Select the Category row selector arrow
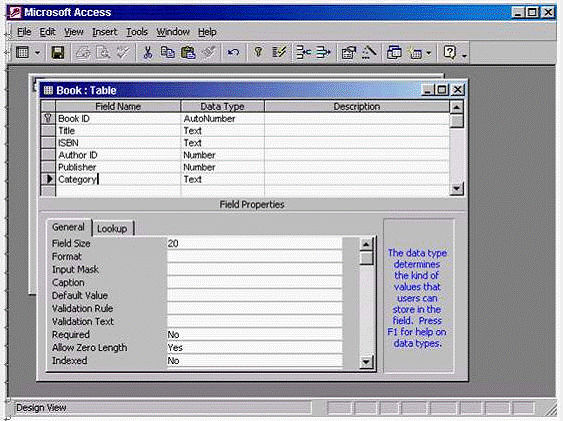Viewport: 563px width, 421px height. pyautogui.click(x=48, y=179)
